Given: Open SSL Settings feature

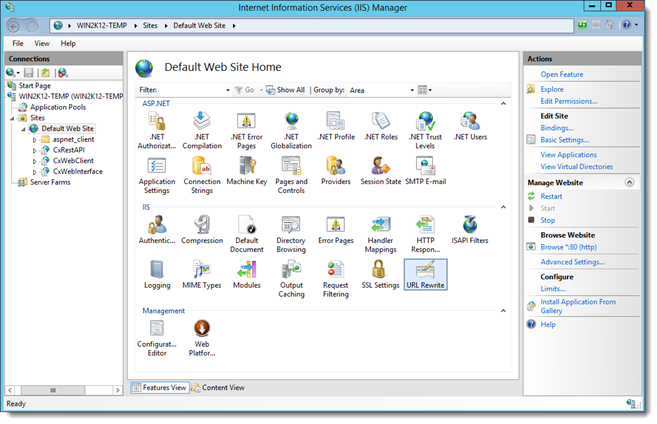Looking at the screenshot, I should [380, 274].
